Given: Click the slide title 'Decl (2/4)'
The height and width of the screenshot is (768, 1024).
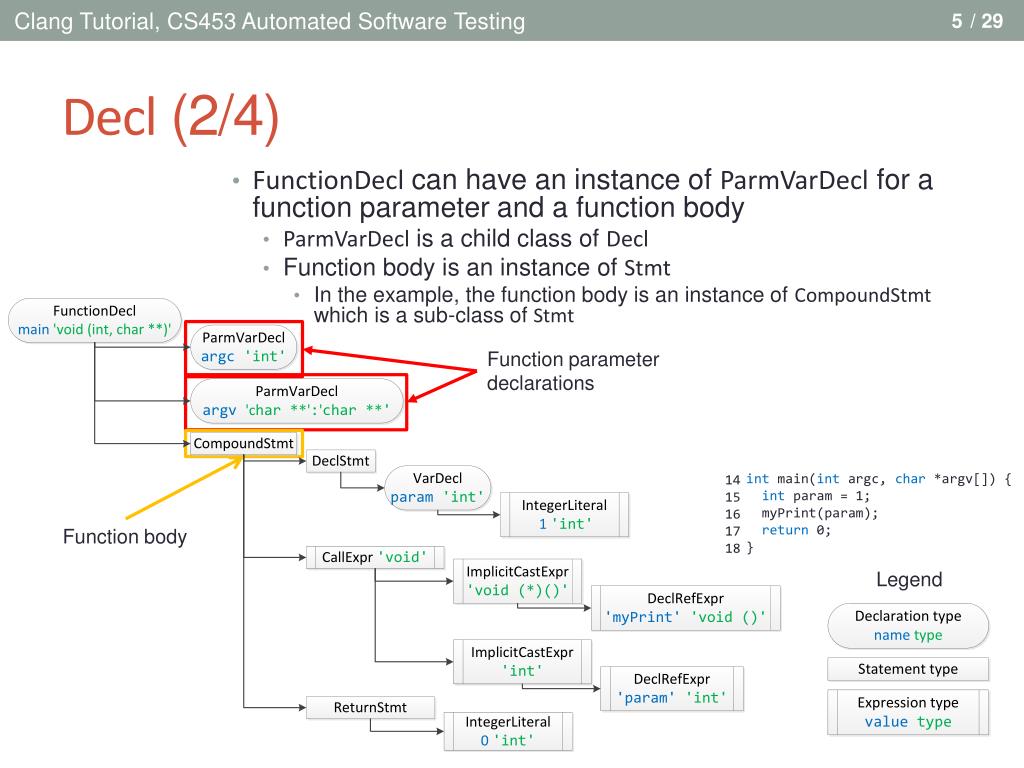Looking at the screenshot, I should 171,118.
